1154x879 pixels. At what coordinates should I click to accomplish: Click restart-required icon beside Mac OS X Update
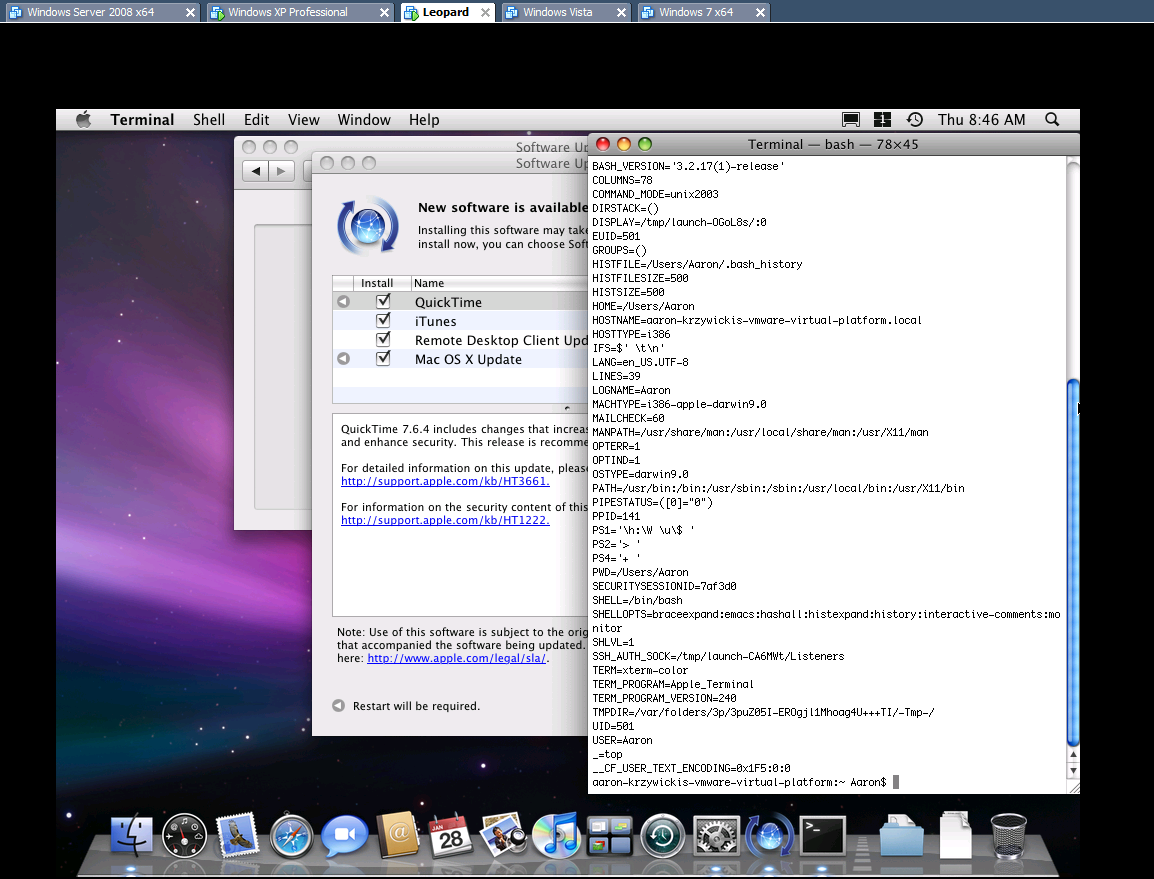tap(343, 359)
